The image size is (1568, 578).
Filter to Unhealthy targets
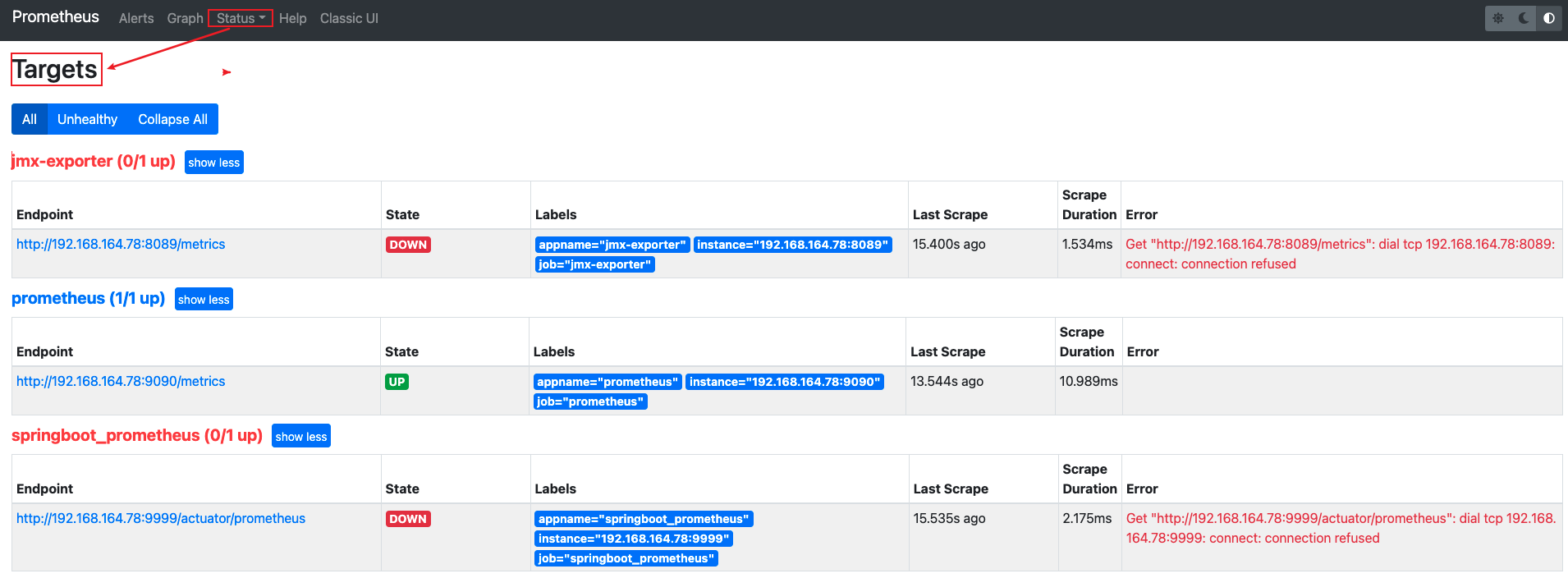tap(87, 119)
